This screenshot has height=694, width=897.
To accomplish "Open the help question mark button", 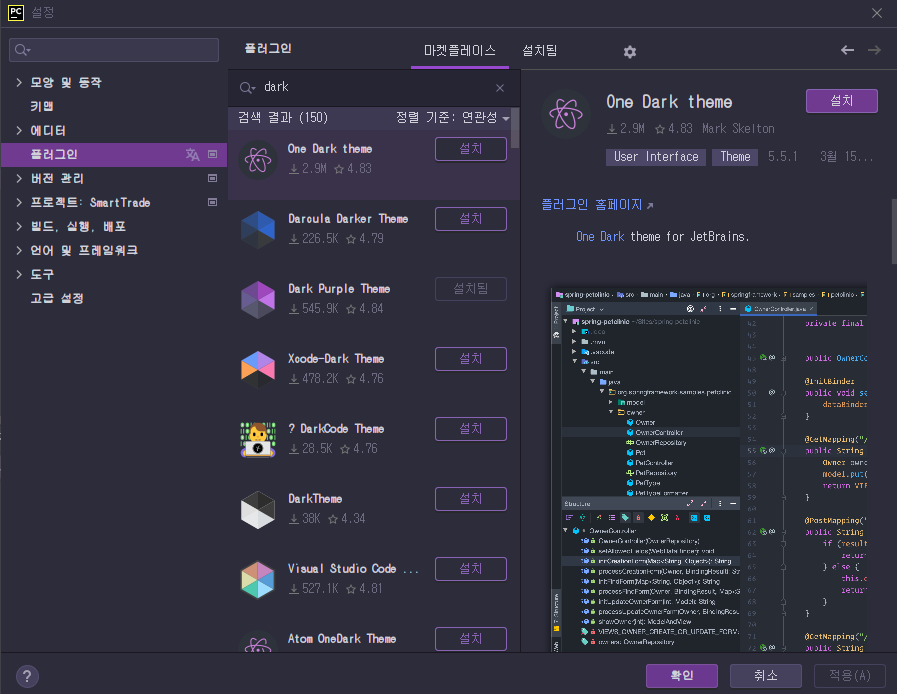I will pyautogui.click(x=27, y=676).
